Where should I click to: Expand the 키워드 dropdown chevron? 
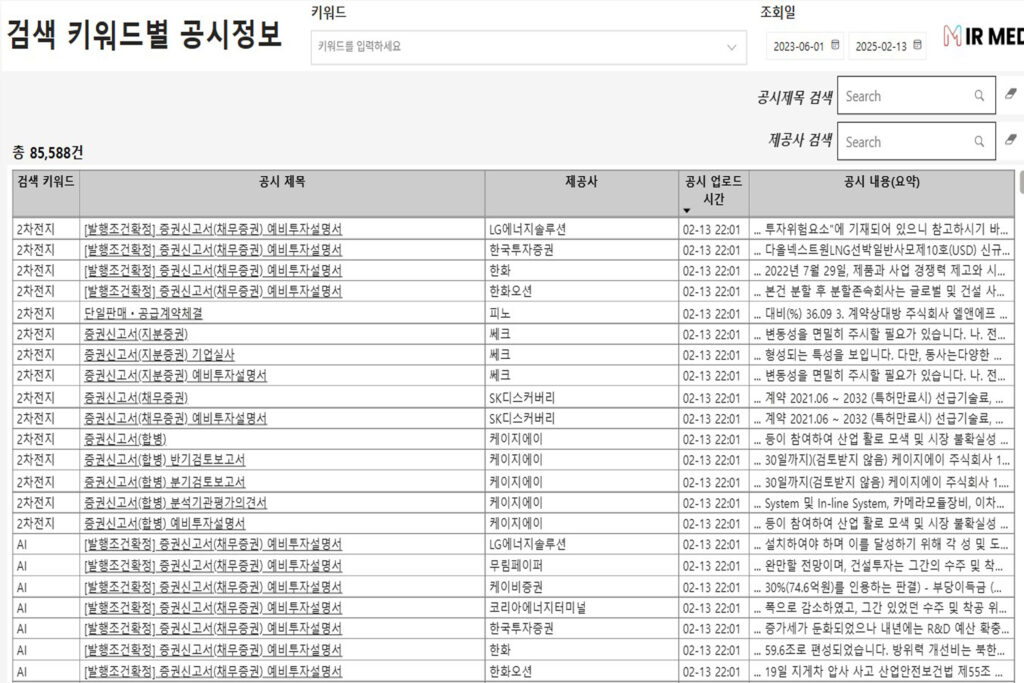(731, 47)
